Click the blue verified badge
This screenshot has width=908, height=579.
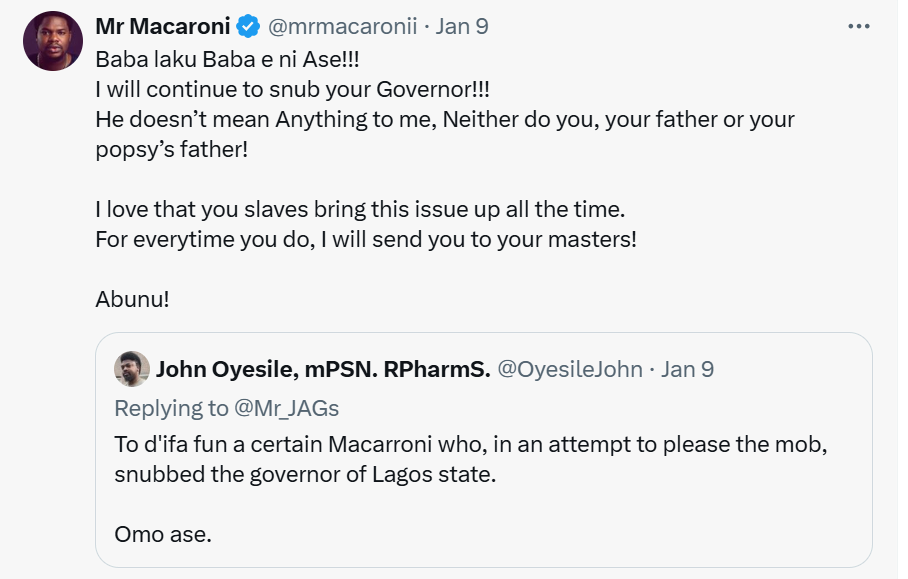coord(248,27)
